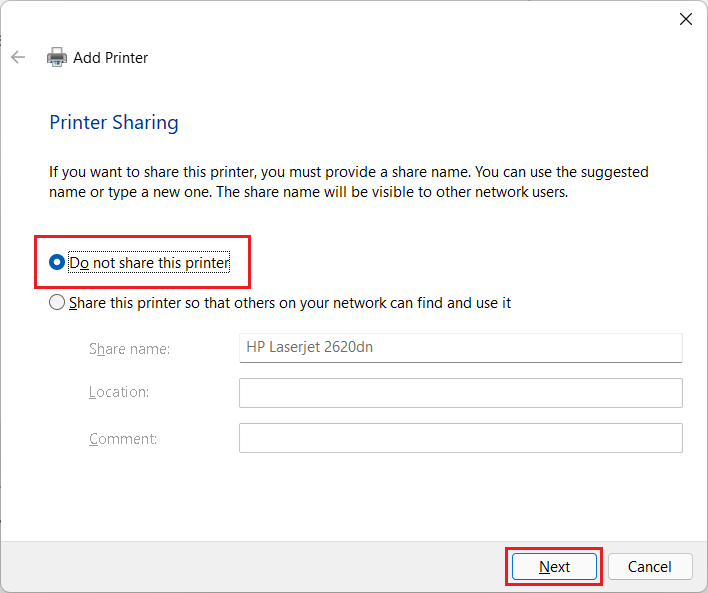
Task: Click the 'Add Printer' title text
Action: pos(111,58)
